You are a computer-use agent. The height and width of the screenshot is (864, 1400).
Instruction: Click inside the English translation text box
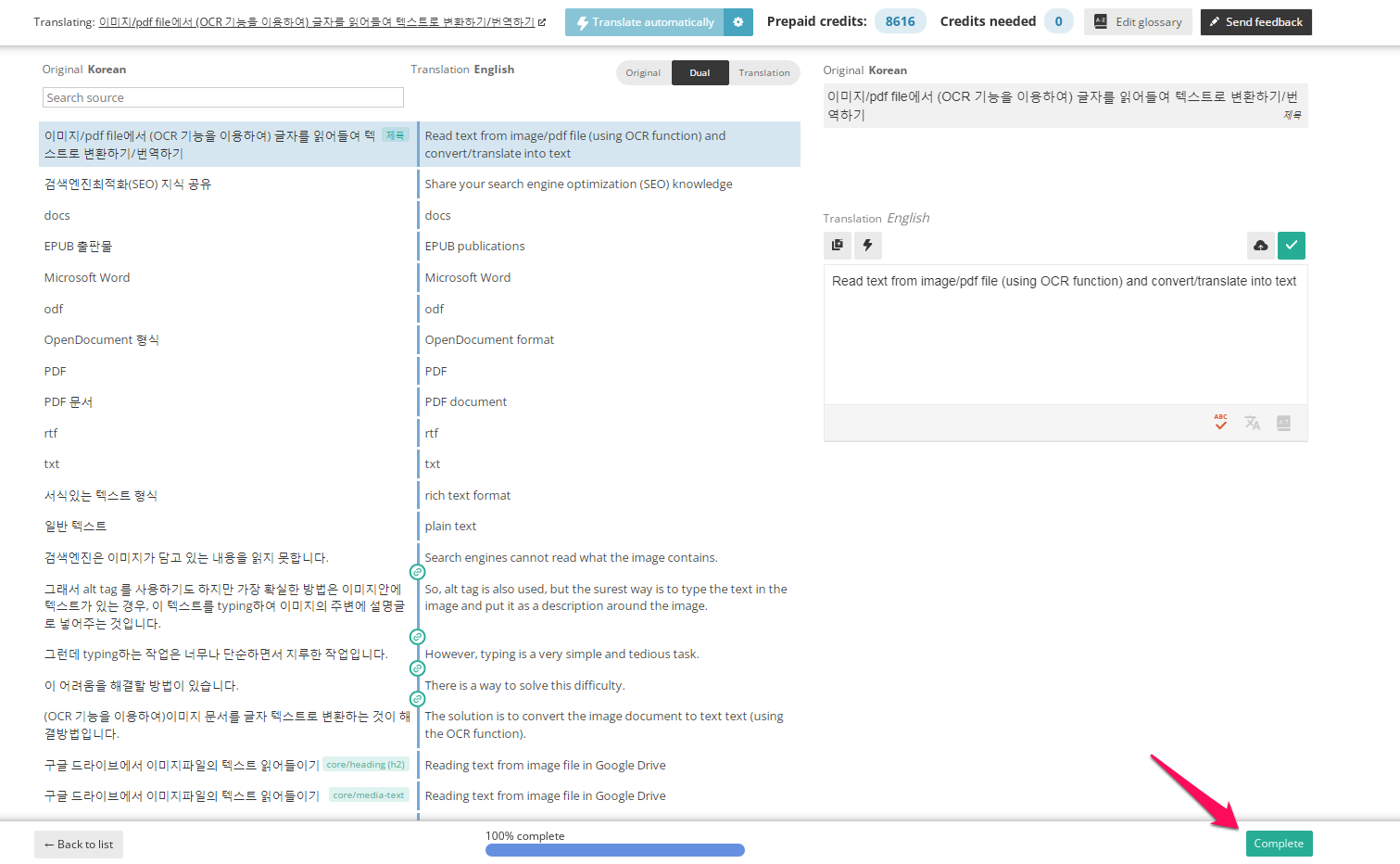coord(1066,335)
